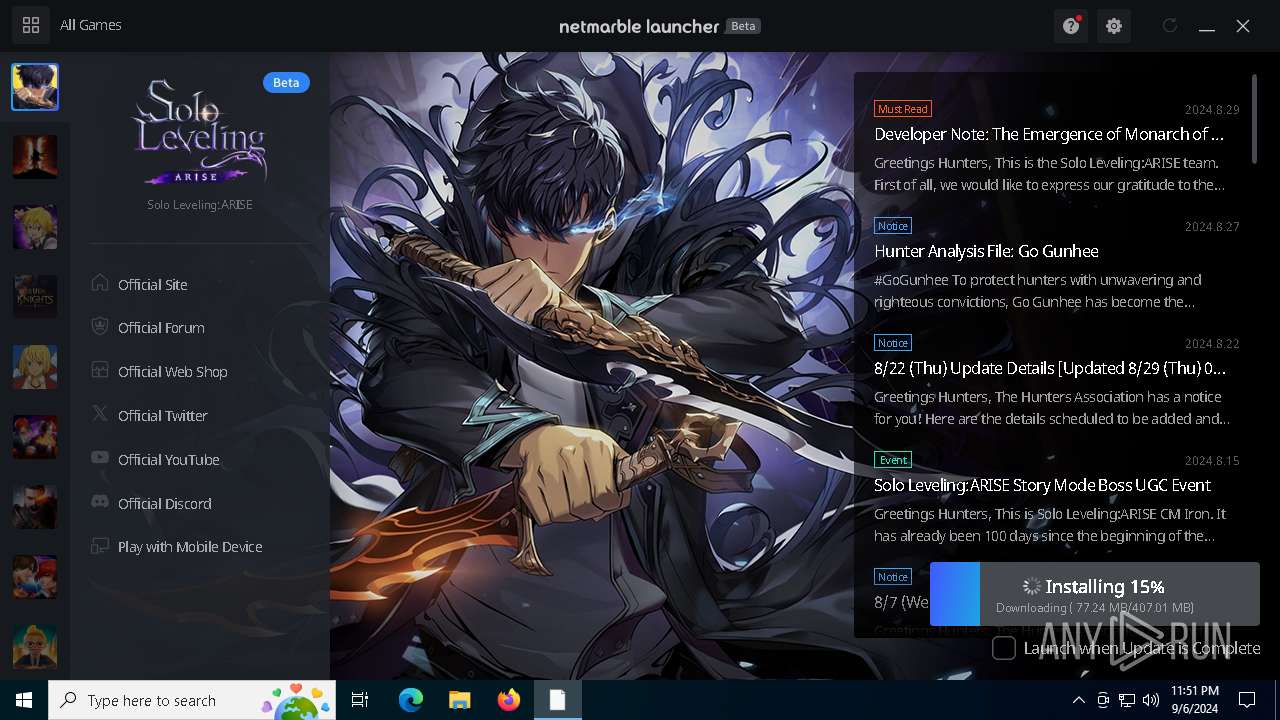Open Developer Note: The Emergence of Monarch article
Screen dimensions: 1280x720
pyautogui.click(x=1049, y=134)
